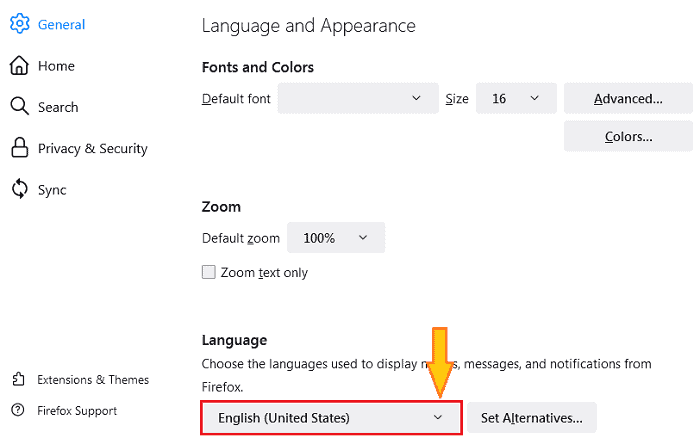Switch to the Search settings section
The height and width of the screenshot is (438, 700).
58,107
